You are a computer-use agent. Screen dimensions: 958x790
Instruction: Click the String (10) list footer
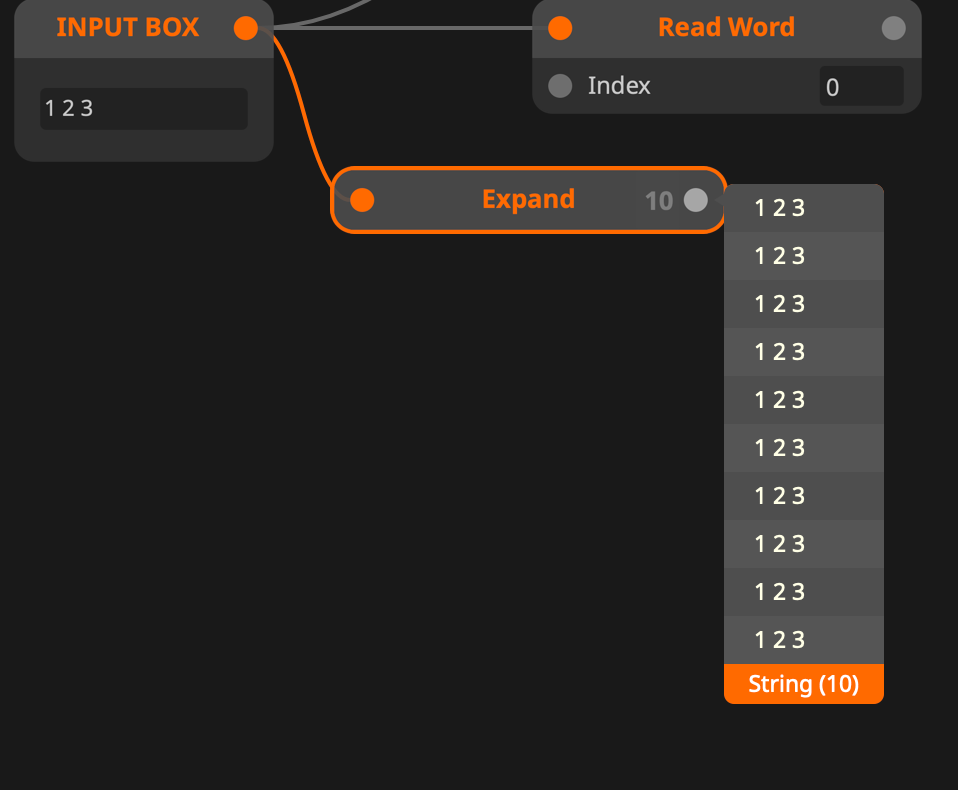coord(803,684)
